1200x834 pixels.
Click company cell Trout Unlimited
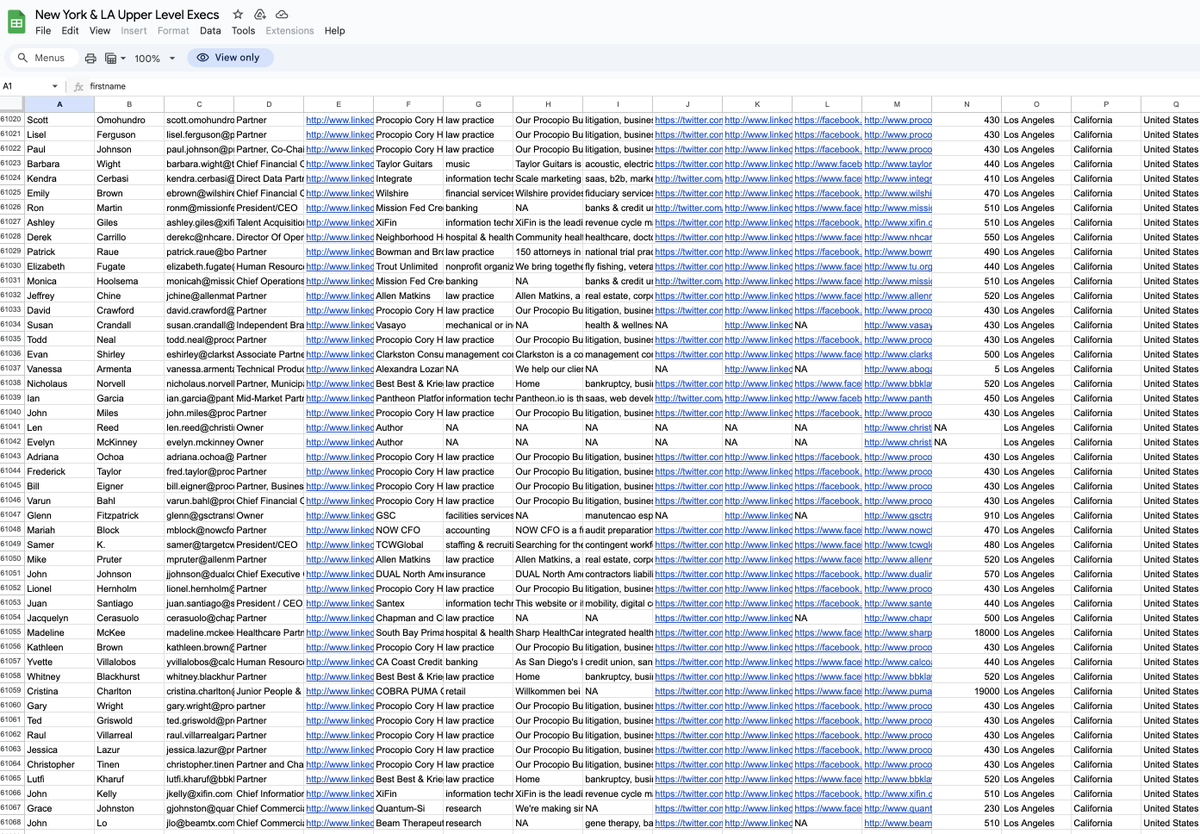point(409,267)
